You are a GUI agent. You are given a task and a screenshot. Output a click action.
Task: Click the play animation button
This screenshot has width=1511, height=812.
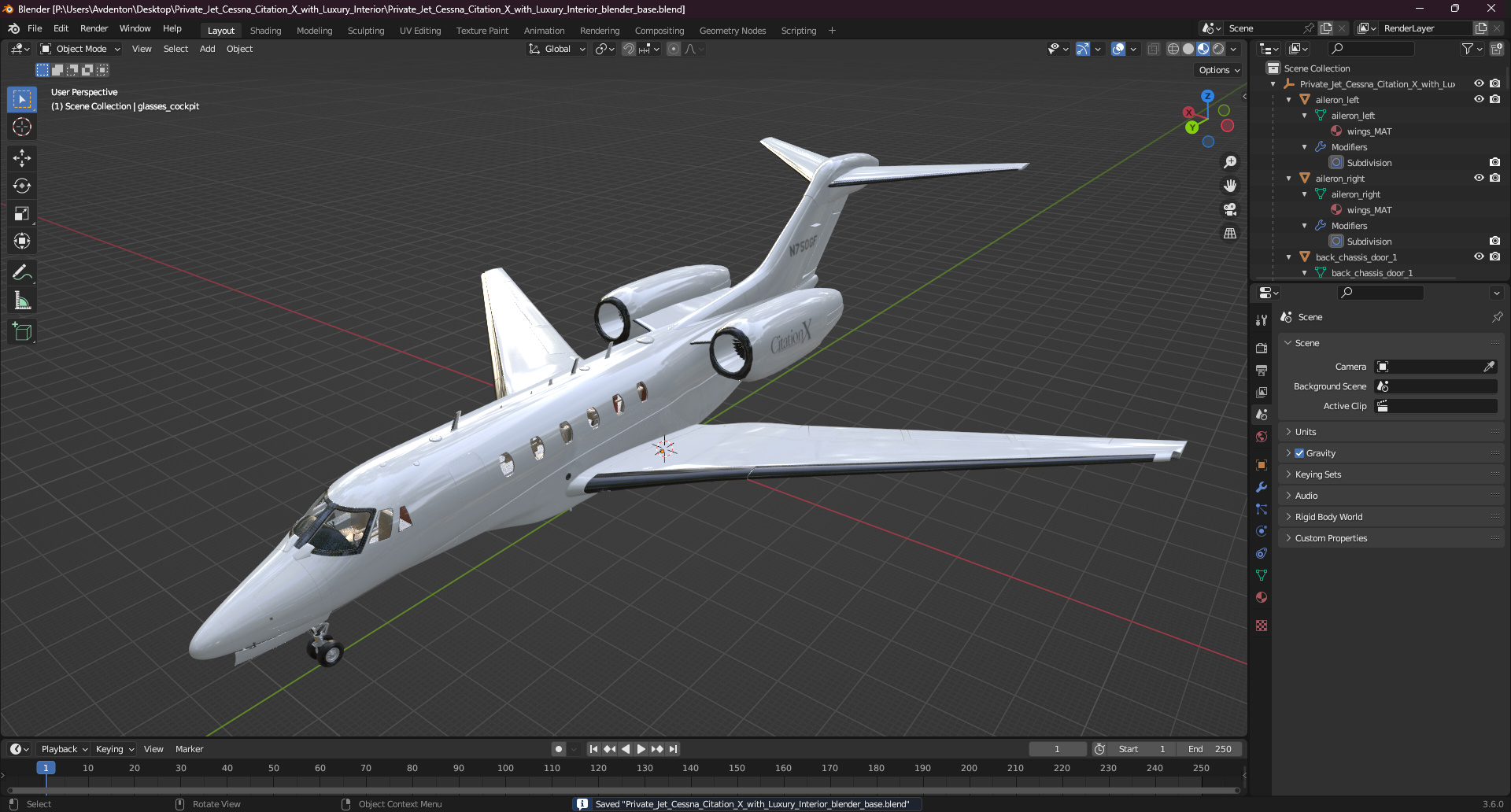[641, 749]
